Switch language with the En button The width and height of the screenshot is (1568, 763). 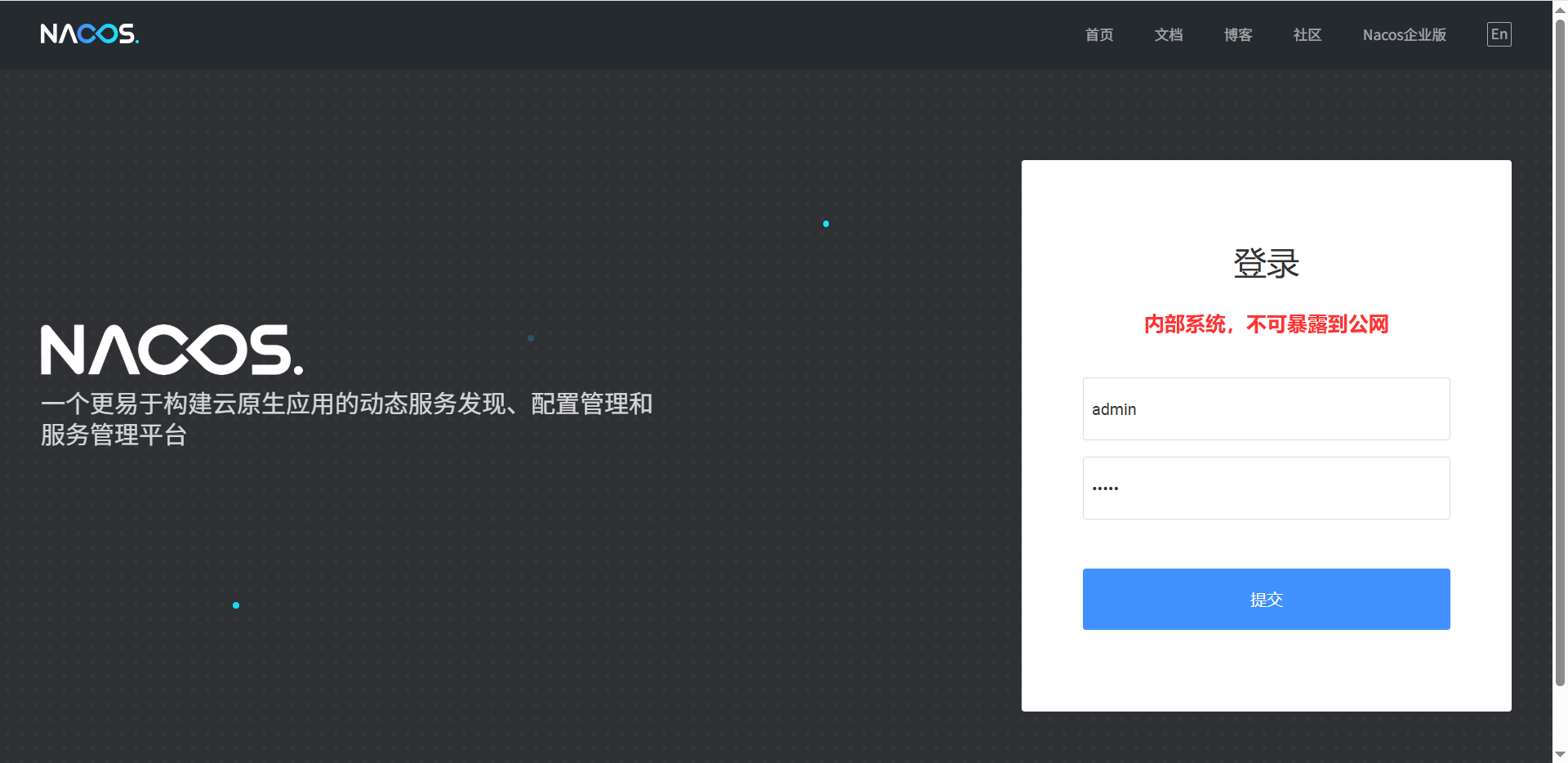point(1499,34)
